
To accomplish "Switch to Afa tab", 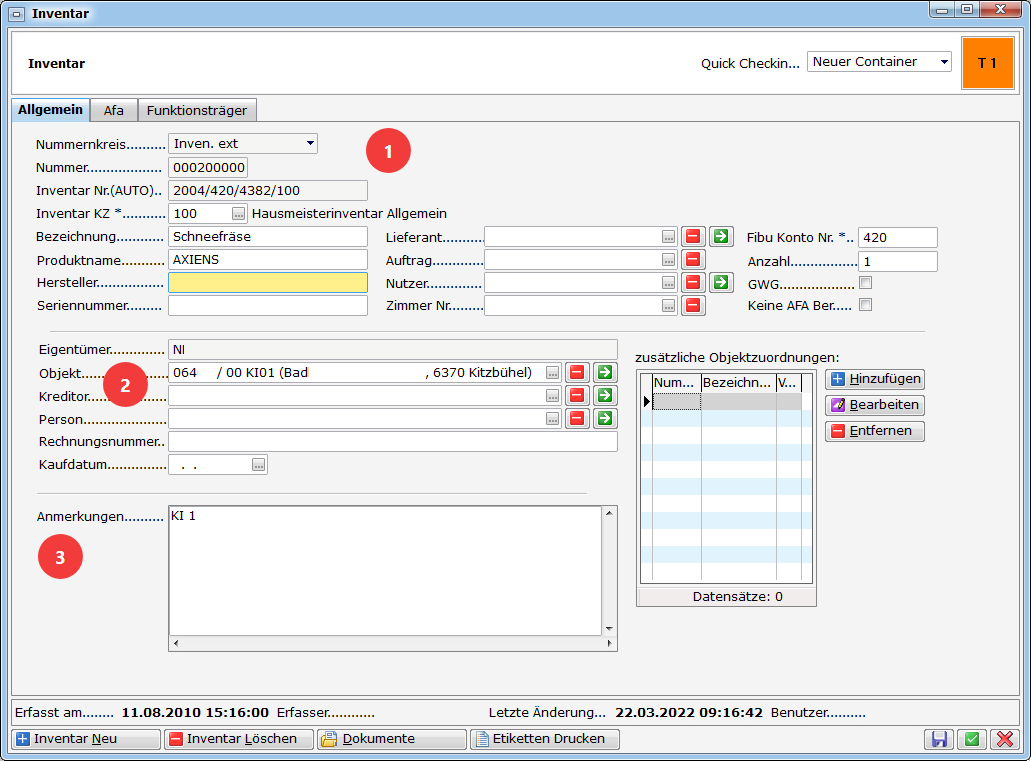I will [114, 110].
